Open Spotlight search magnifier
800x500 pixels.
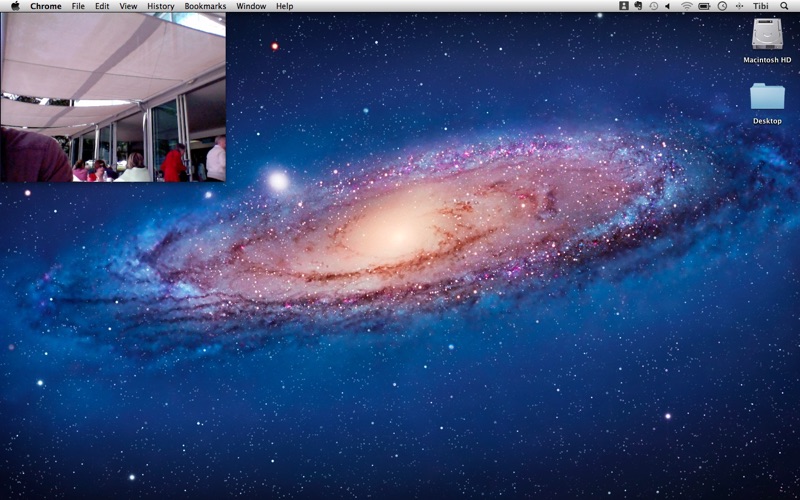tap(784, 6)
